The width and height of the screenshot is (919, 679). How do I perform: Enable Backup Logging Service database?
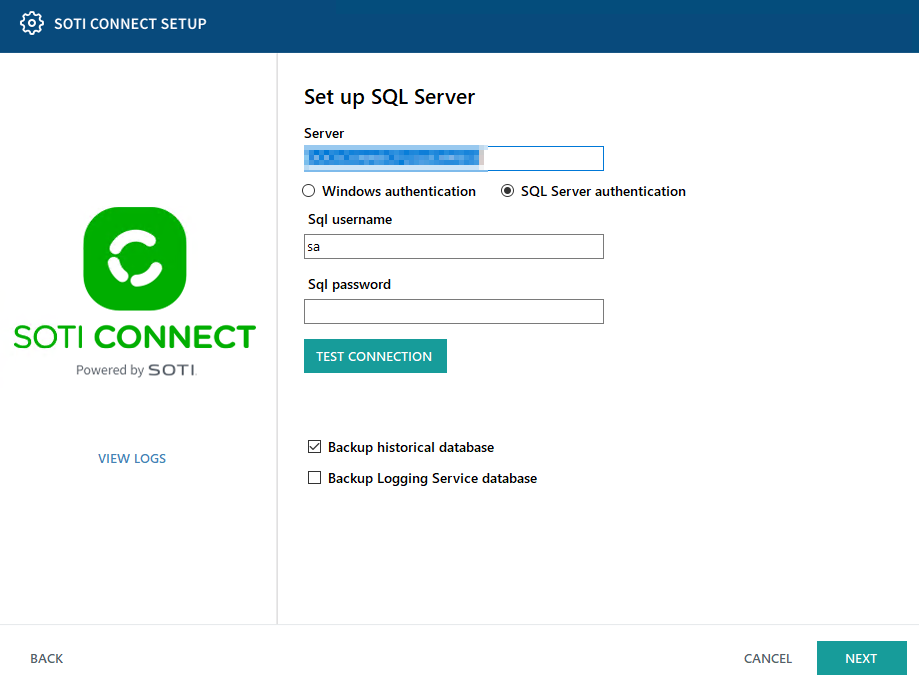click(x=315, y=478)
